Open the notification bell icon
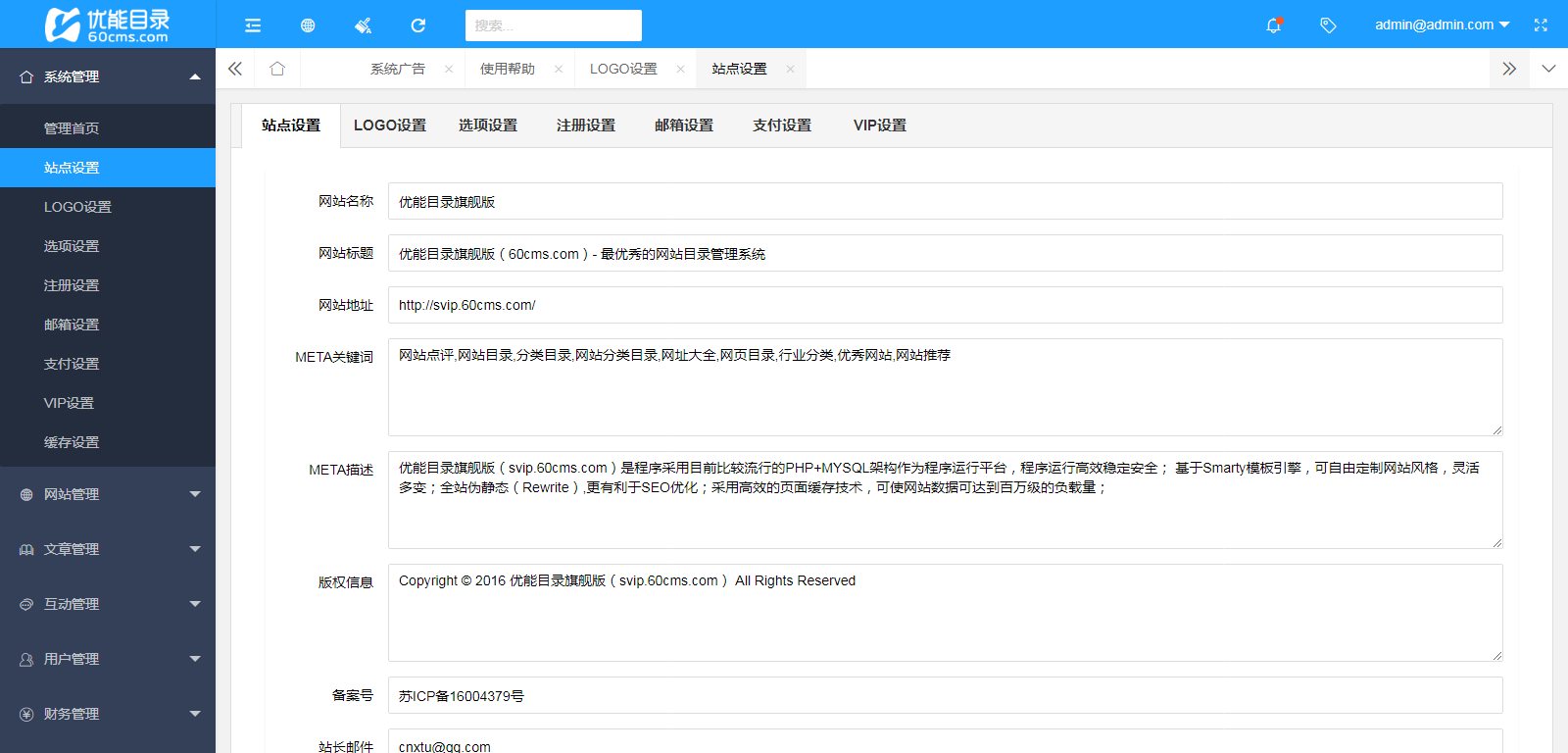The image size is (1568, 753). pyautogui.click(x=1274, y=25)
